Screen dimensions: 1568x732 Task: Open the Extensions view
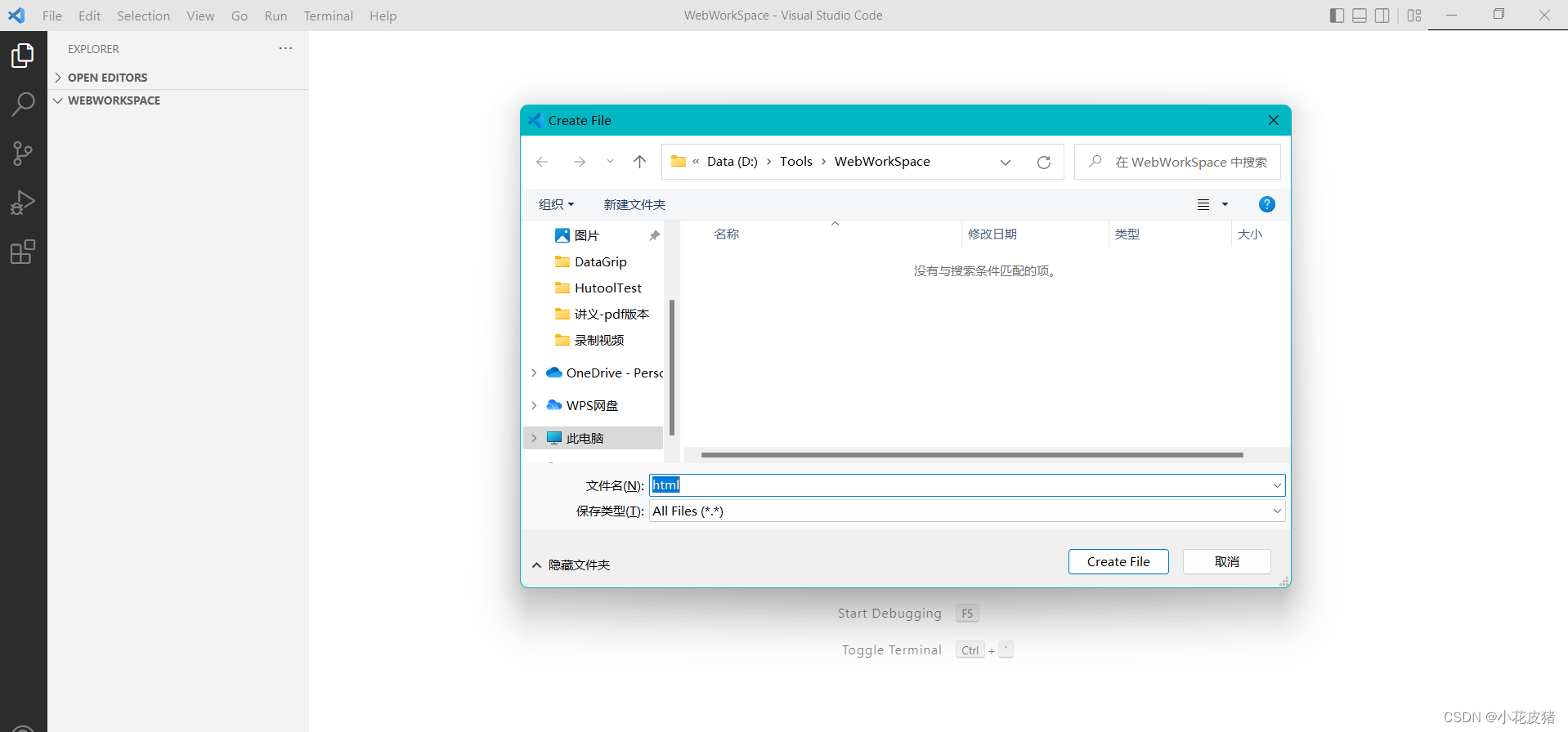click(x=23, y=252)
